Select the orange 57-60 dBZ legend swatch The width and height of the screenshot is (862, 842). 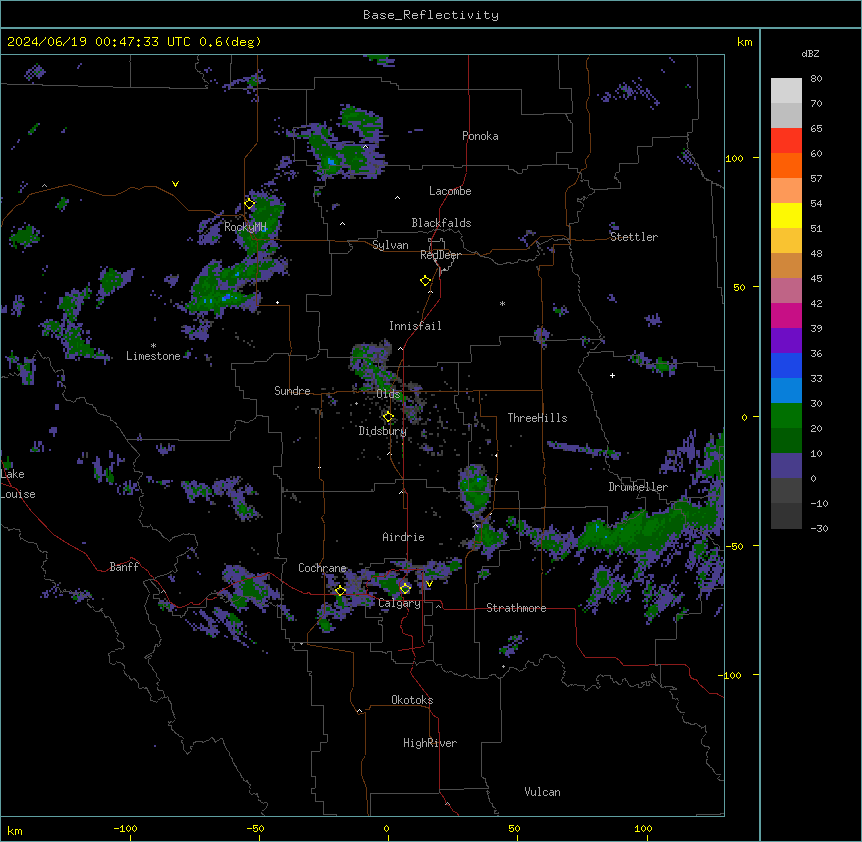point(786,165)
